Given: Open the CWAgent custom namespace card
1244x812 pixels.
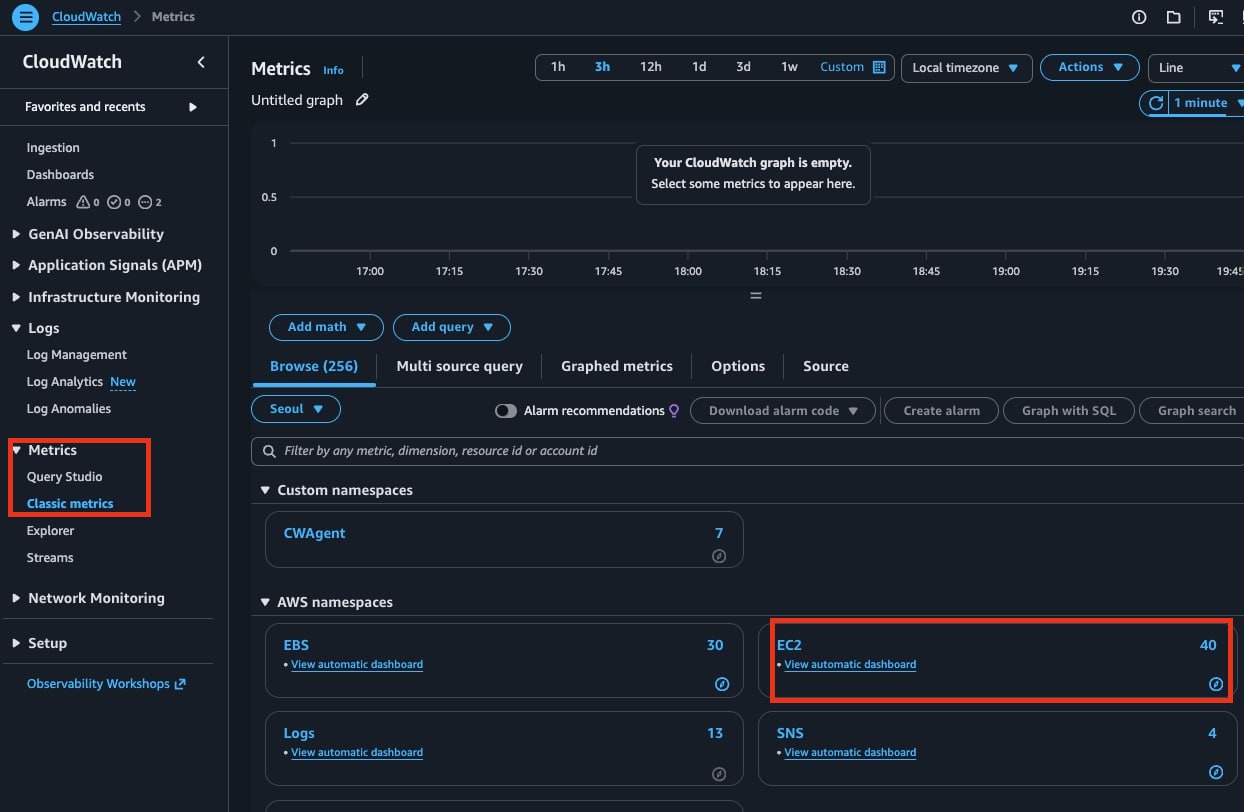Looking at the screenshot, I should click(505, 540).
